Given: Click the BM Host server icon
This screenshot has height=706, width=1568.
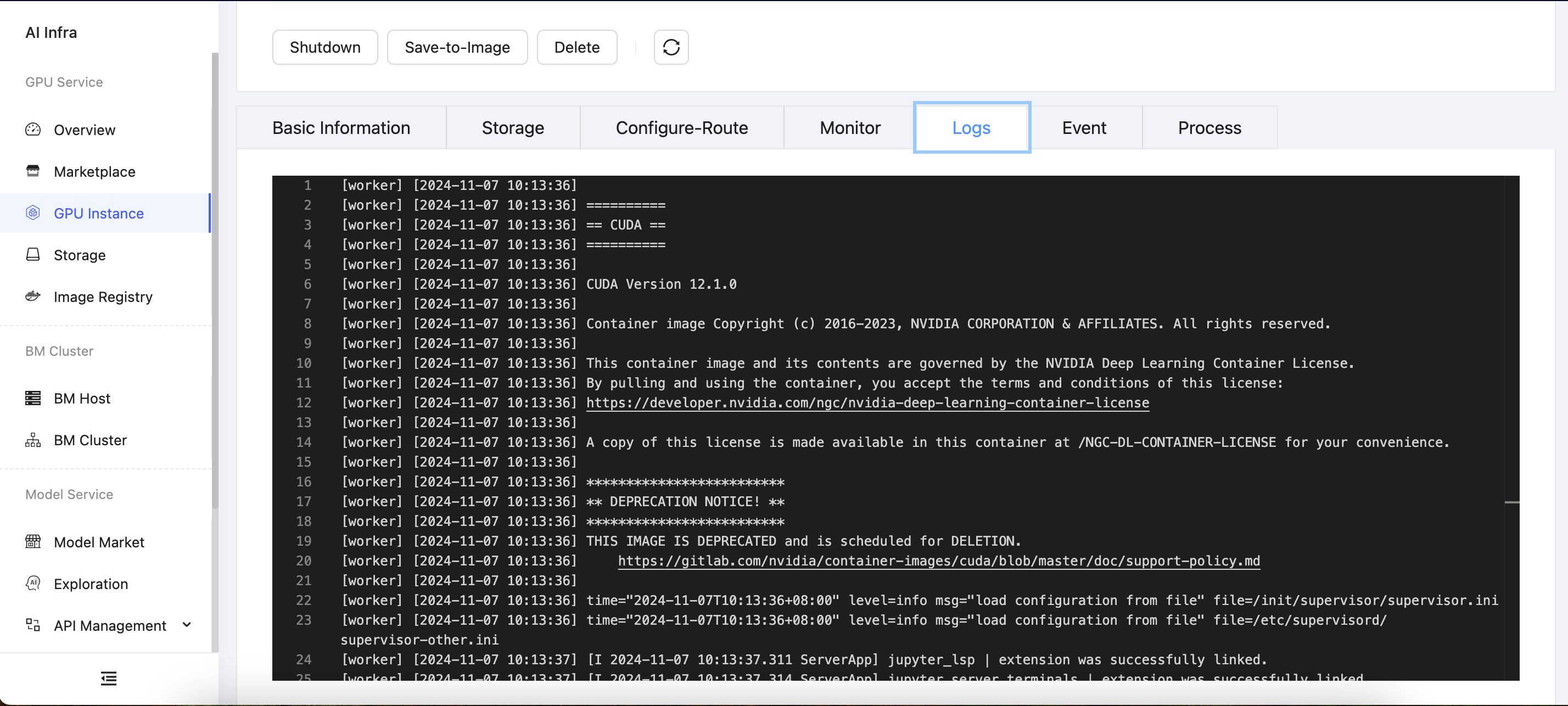Looking at the screenshot, I should [x=33, y=398].
